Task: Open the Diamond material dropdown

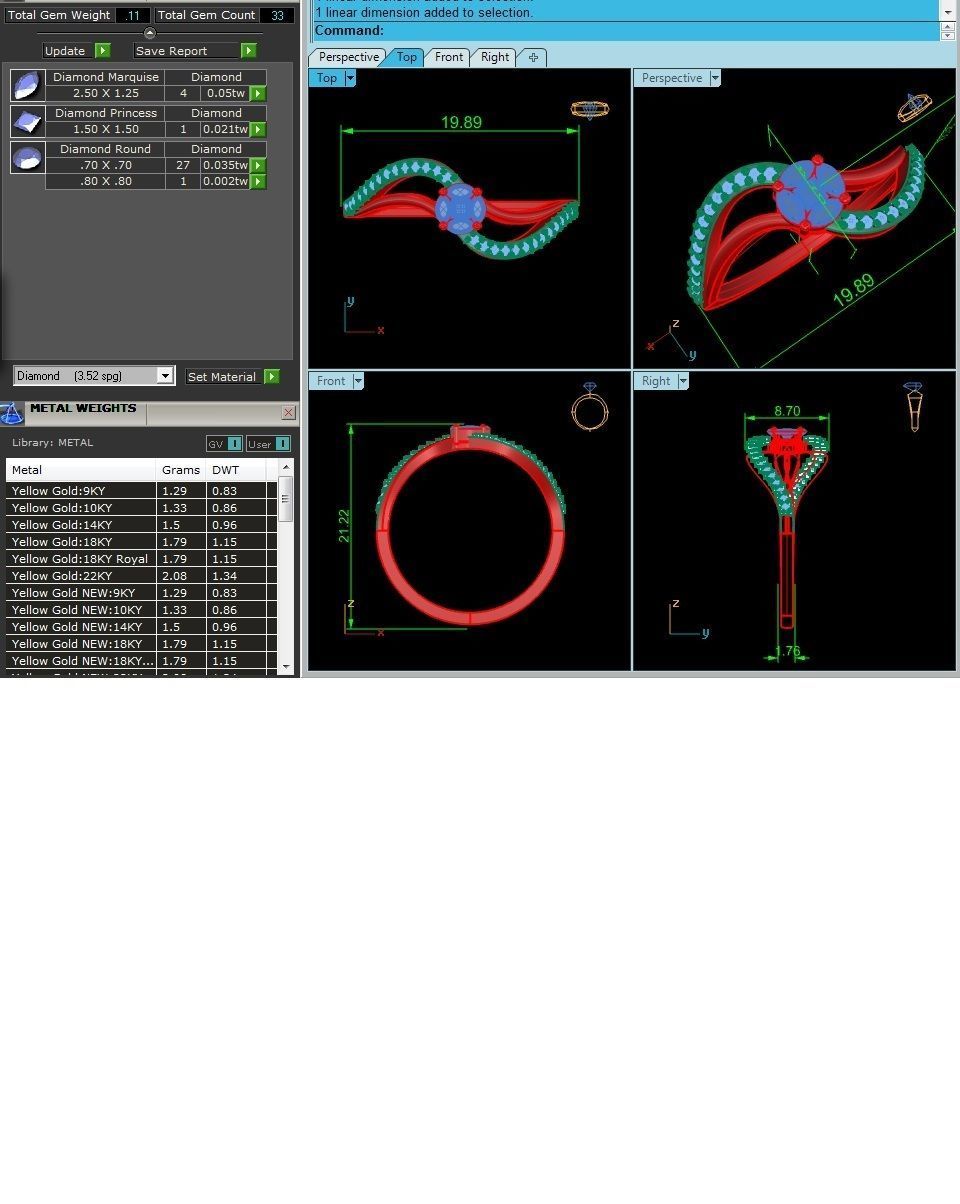Action: pyautogui.click(x=165, y=375)
